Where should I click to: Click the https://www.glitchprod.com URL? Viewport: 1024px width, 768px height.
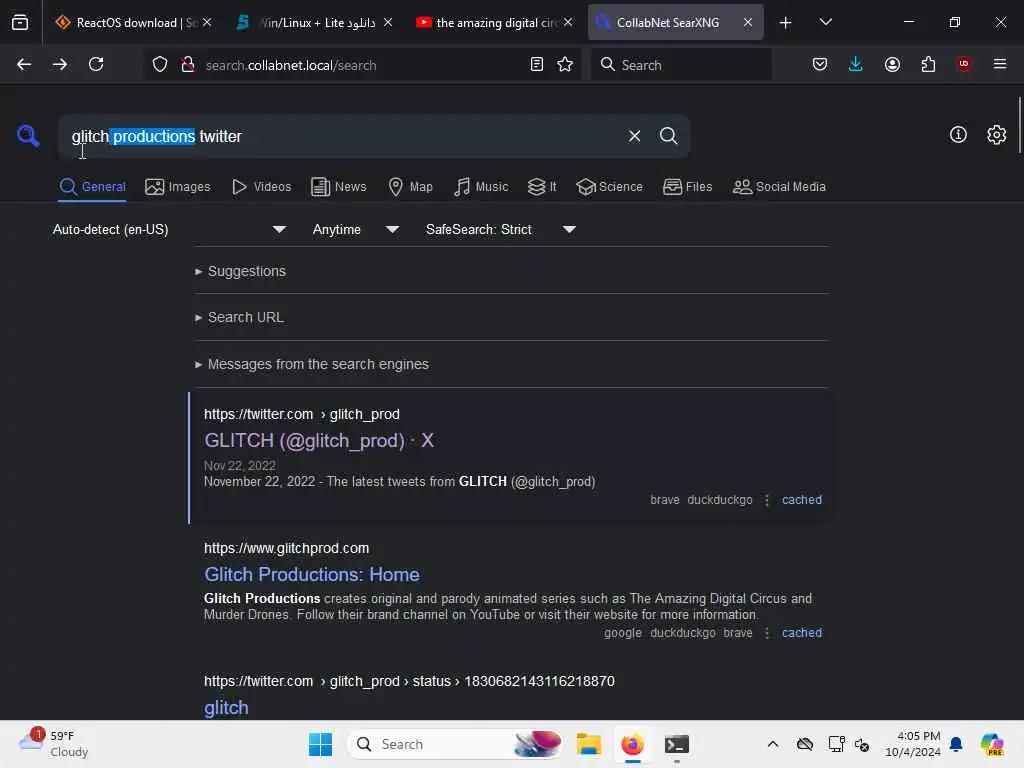click(x=286, y=548)
